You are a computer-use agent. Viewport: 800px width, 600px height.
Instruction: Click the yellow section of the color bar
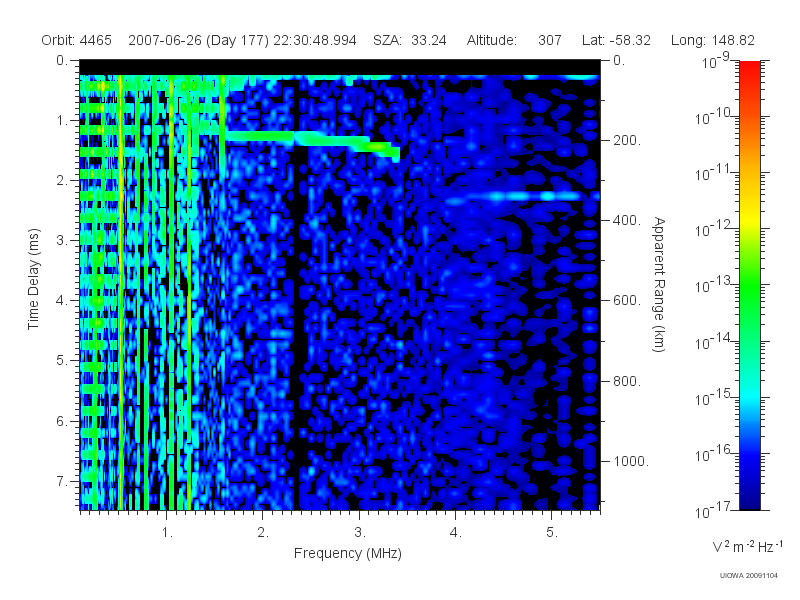click(x=750, y=217)
